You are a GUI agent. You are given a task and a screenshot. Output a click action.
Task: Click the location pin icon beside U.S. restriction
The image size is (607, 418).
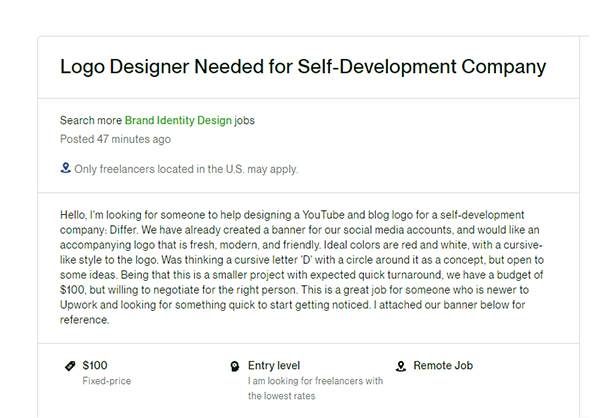pos(65,168)
